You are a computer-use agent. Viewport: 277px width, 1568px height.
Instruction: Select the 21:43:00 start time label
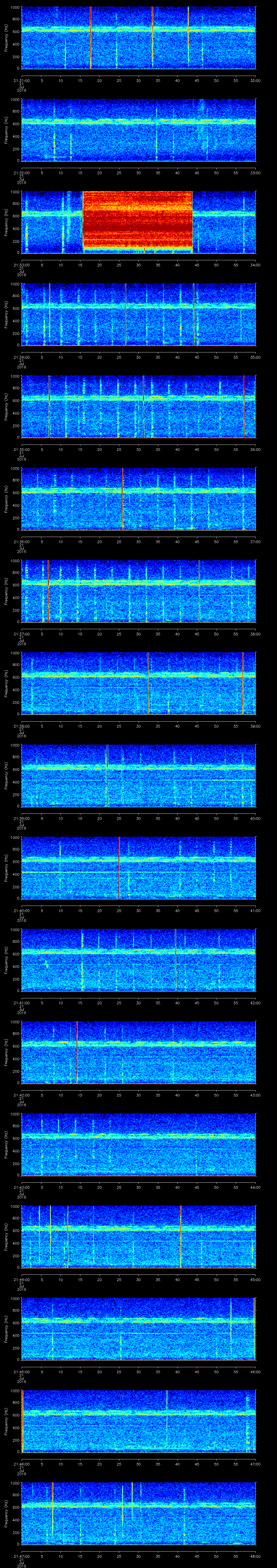(x=21, y=1187)
